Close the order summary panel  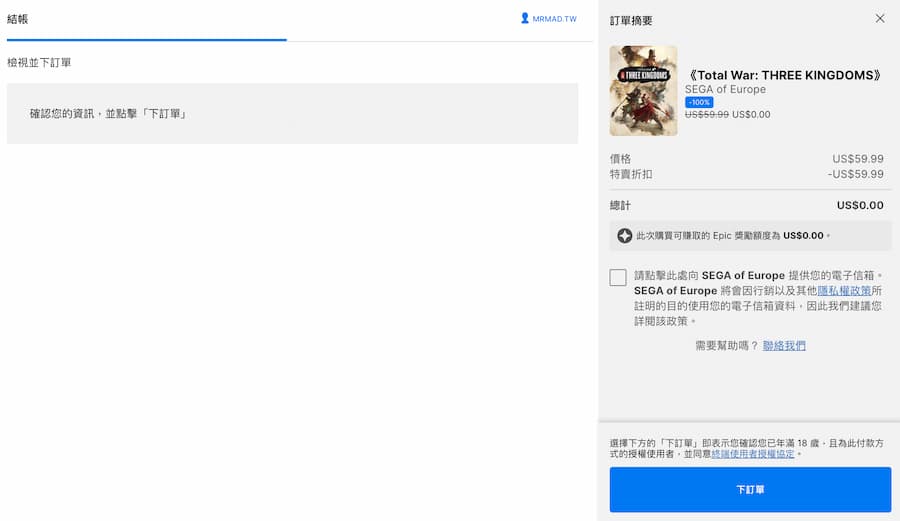tap(880, 18)
